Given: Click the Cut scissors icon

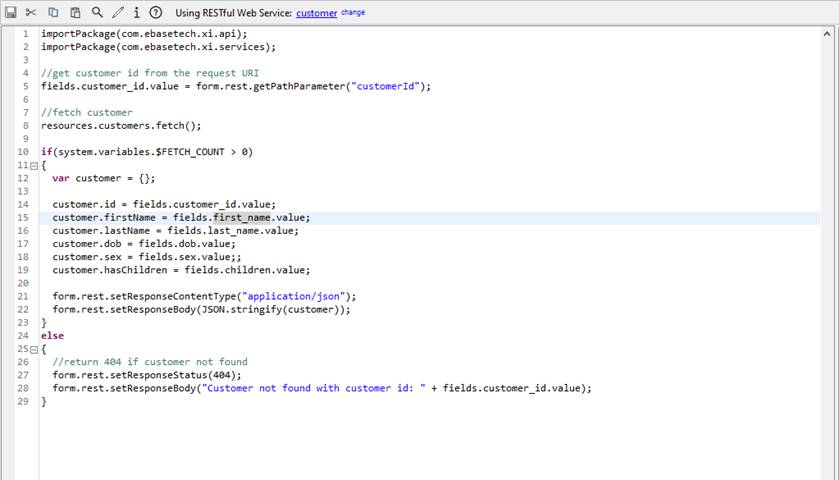Looking at the screenshot, I should pyautogui.click(x=31, y=12).
